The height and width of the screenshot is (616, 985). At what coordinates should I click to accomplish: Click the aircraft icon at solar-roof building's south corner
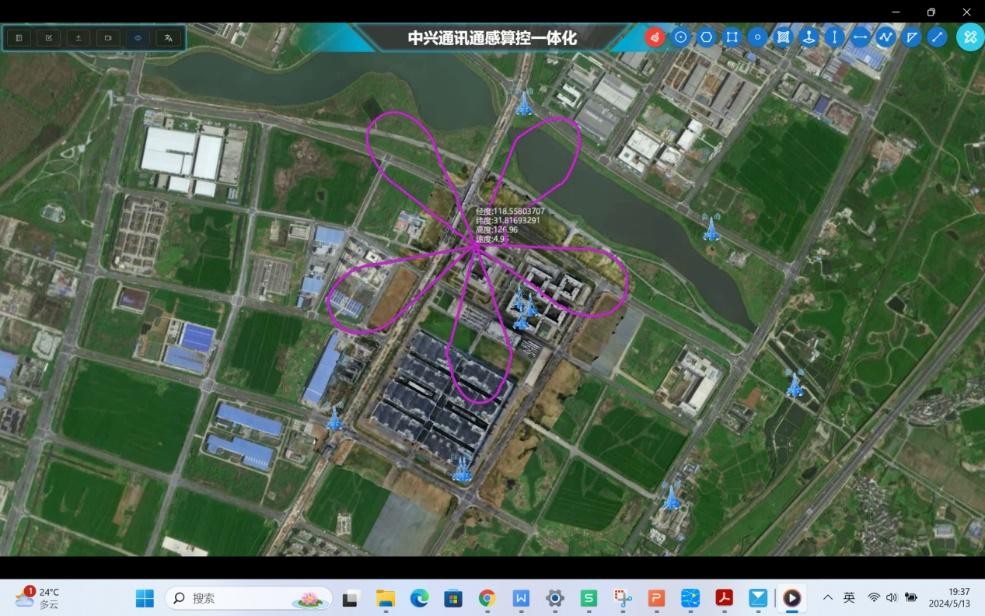pyautogui.click(x=462, y=469)
